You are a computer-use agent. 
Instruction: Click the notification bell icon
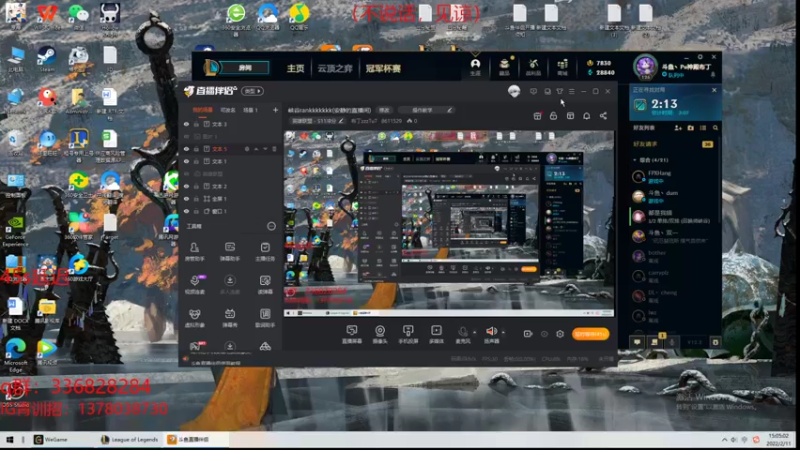[x=587, y=116]
